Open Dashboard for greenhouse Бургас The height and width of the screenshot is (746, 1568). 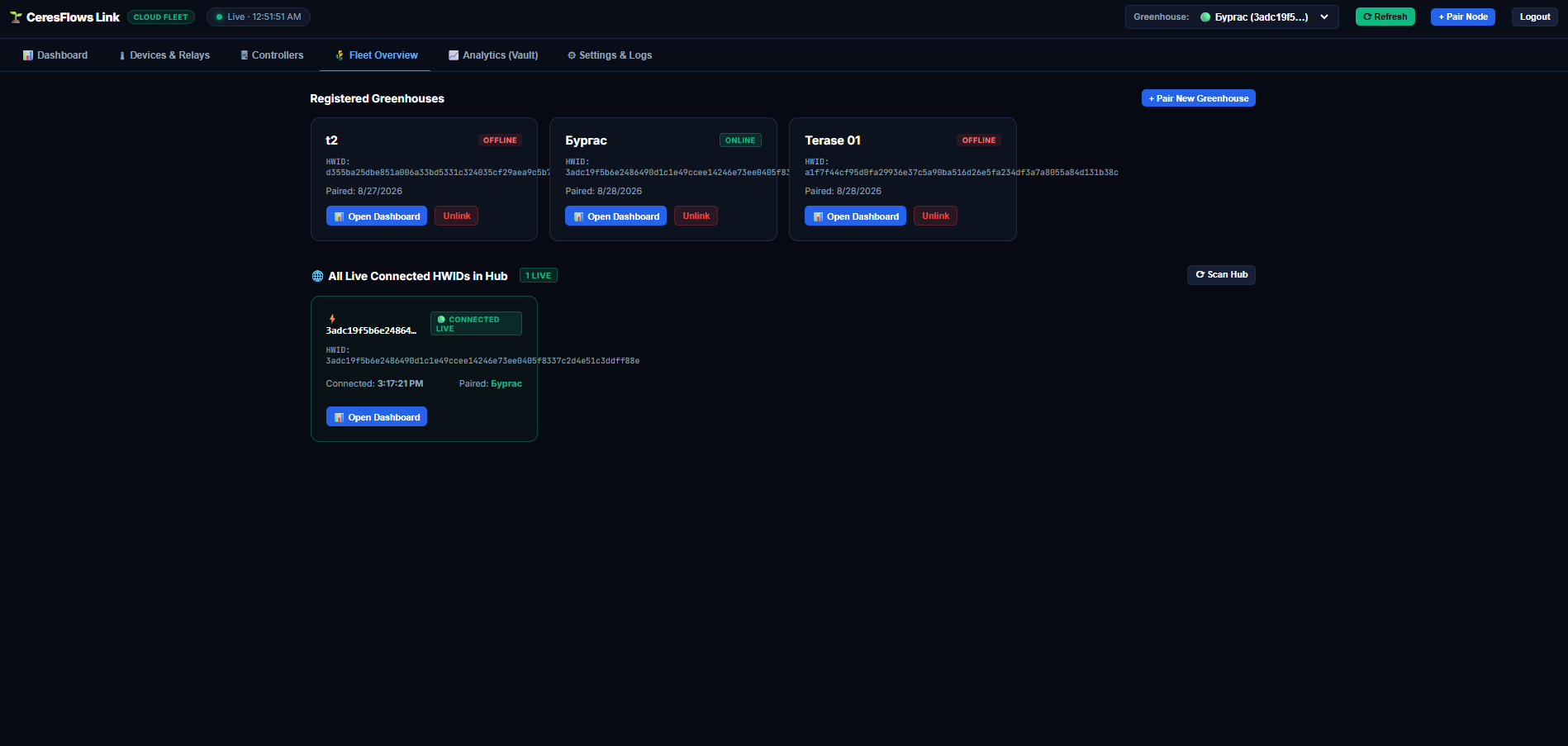(615, 216)
